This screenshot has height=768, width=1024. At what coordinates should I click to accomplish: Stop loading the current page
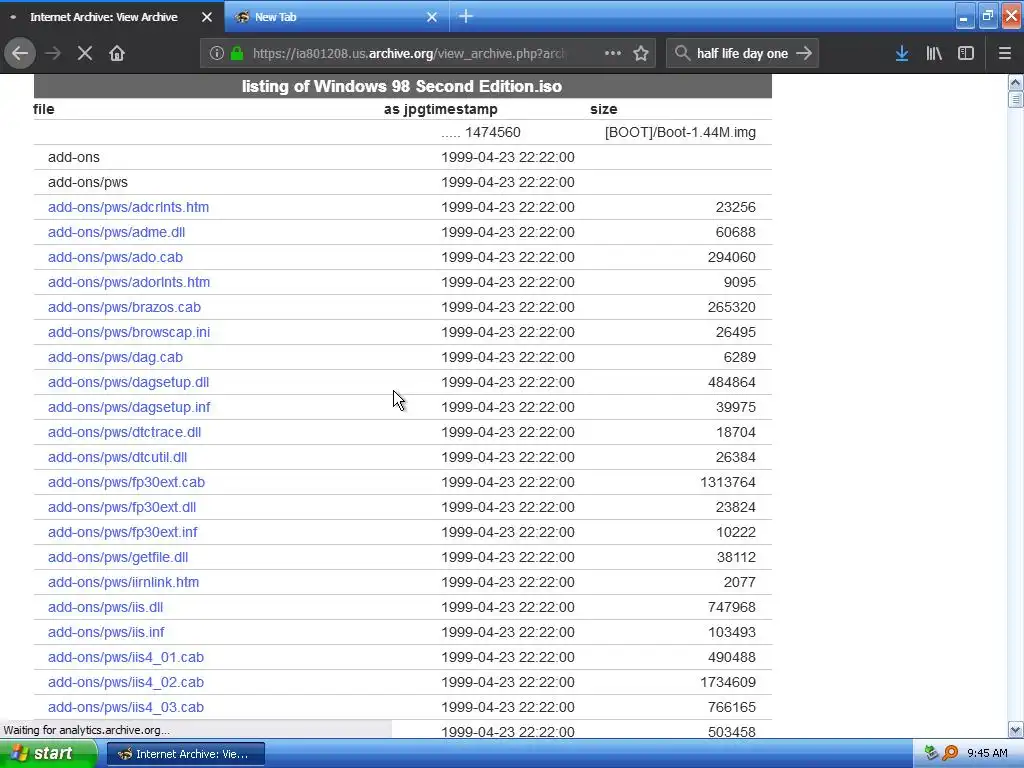pos(85,54)
